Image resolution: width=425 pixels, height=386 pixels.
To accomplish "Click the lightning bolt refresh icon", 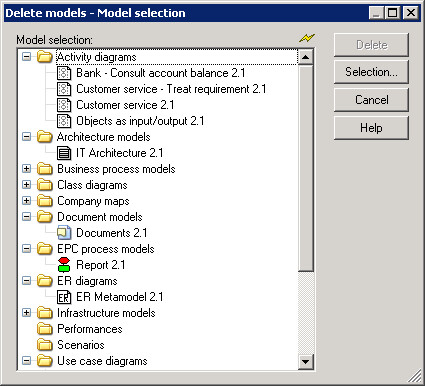I will (307, 38).
